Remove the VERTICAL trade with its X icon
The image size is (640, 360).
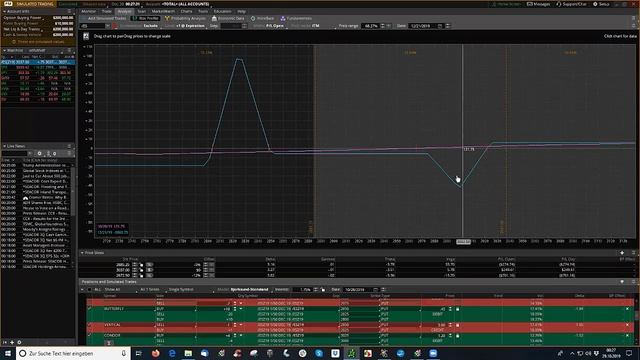pos(627,325)
